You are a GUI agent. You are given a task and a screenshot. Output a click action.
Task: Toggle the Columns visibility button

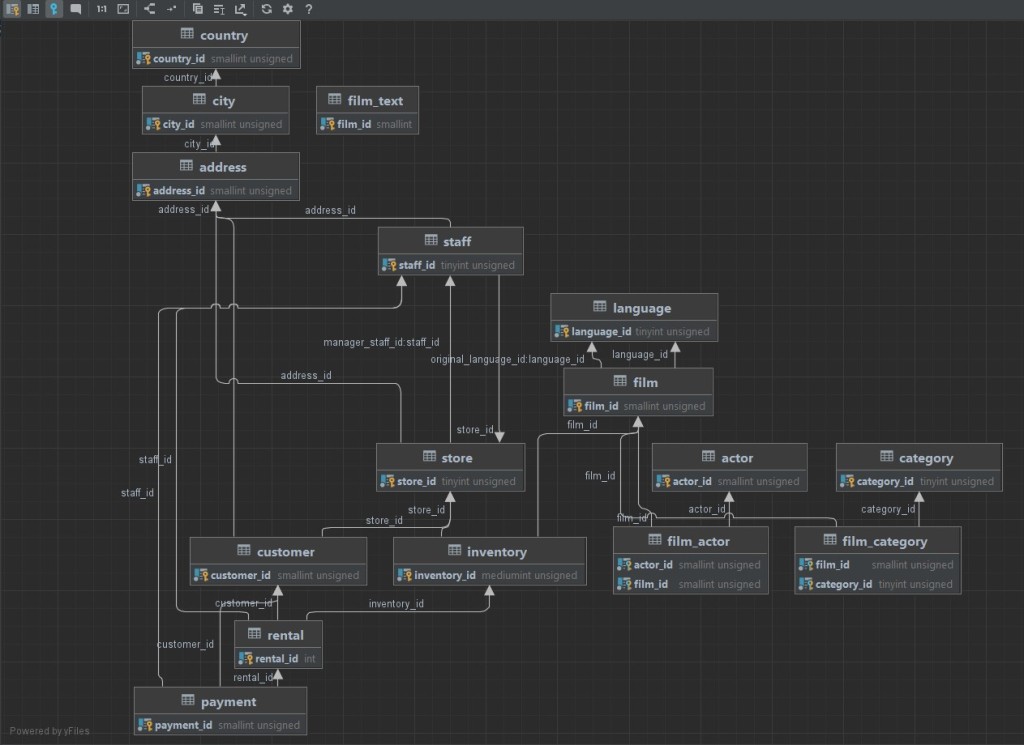point(33,9)
